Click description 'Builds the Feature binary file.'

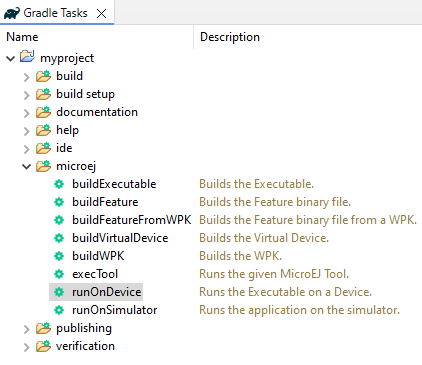[275, 202]
